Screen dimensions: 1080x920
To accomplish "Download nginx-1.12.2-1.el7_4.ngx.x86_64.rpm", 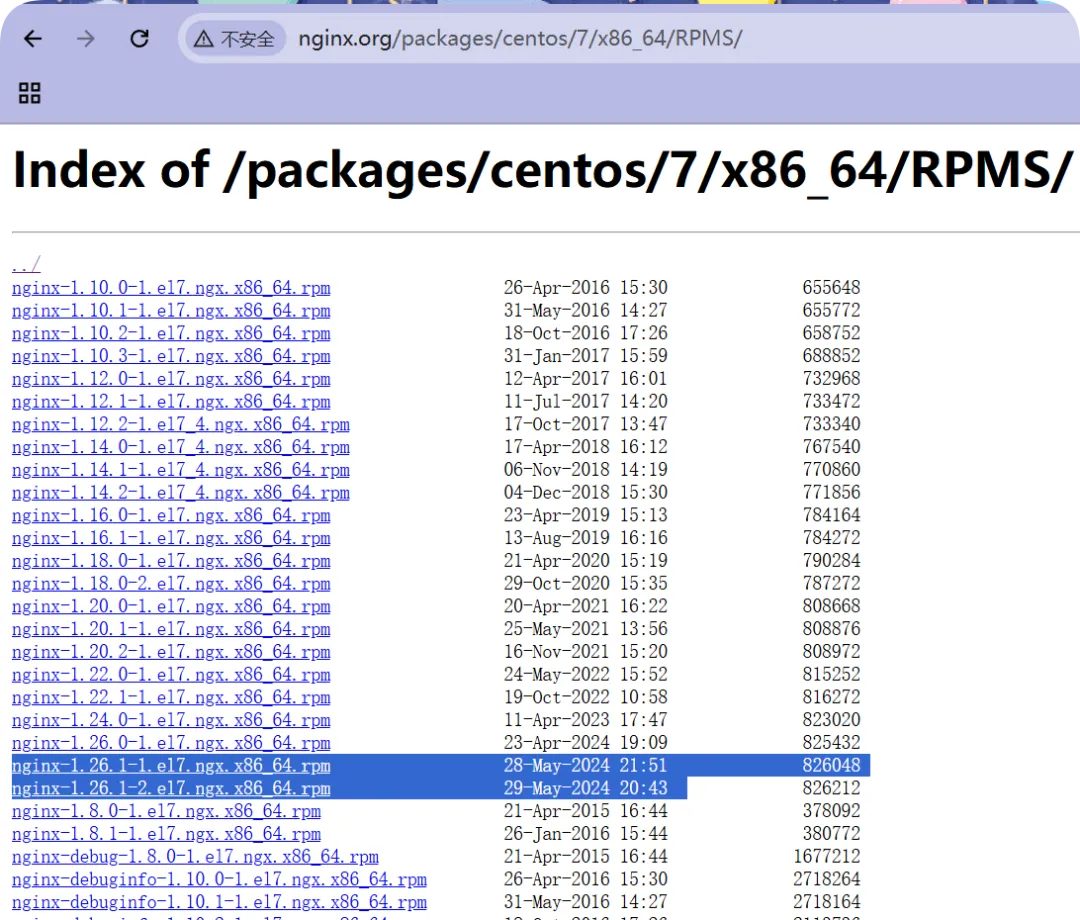I will tap(180, 424).
